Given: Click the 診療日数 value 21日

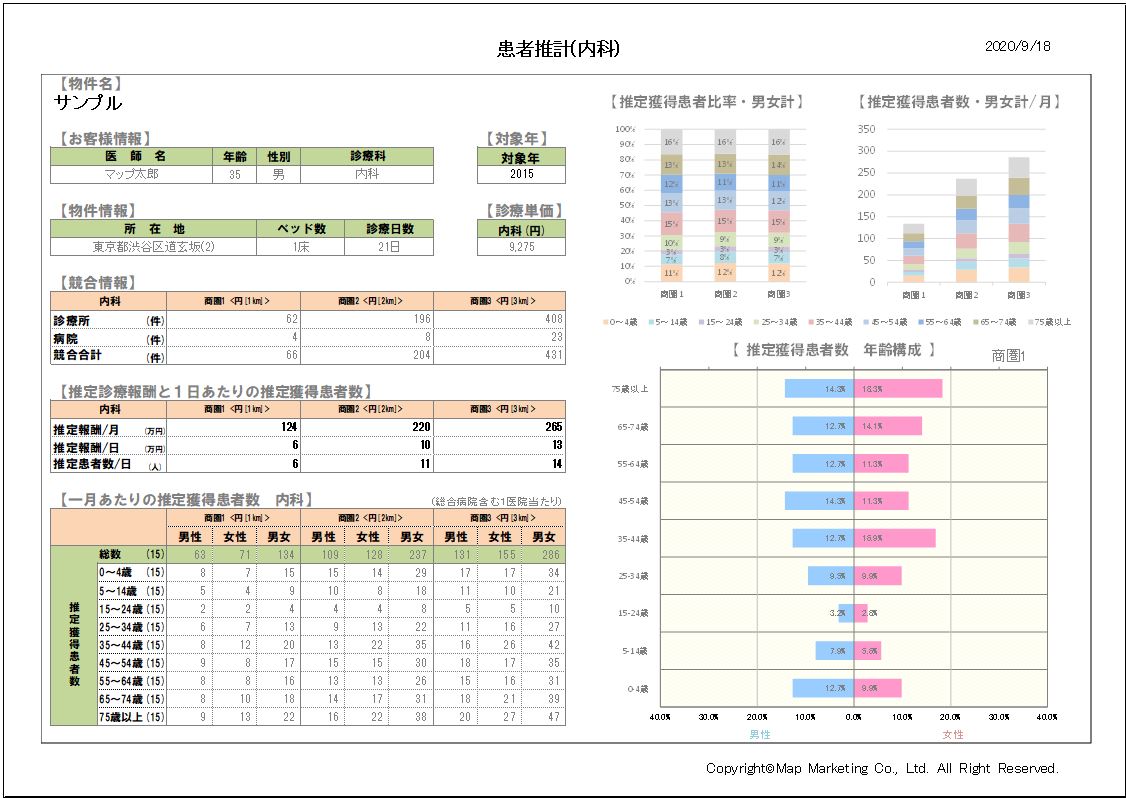Looking at the screenshot, I should pyautogui.click(x=389, y=246).
